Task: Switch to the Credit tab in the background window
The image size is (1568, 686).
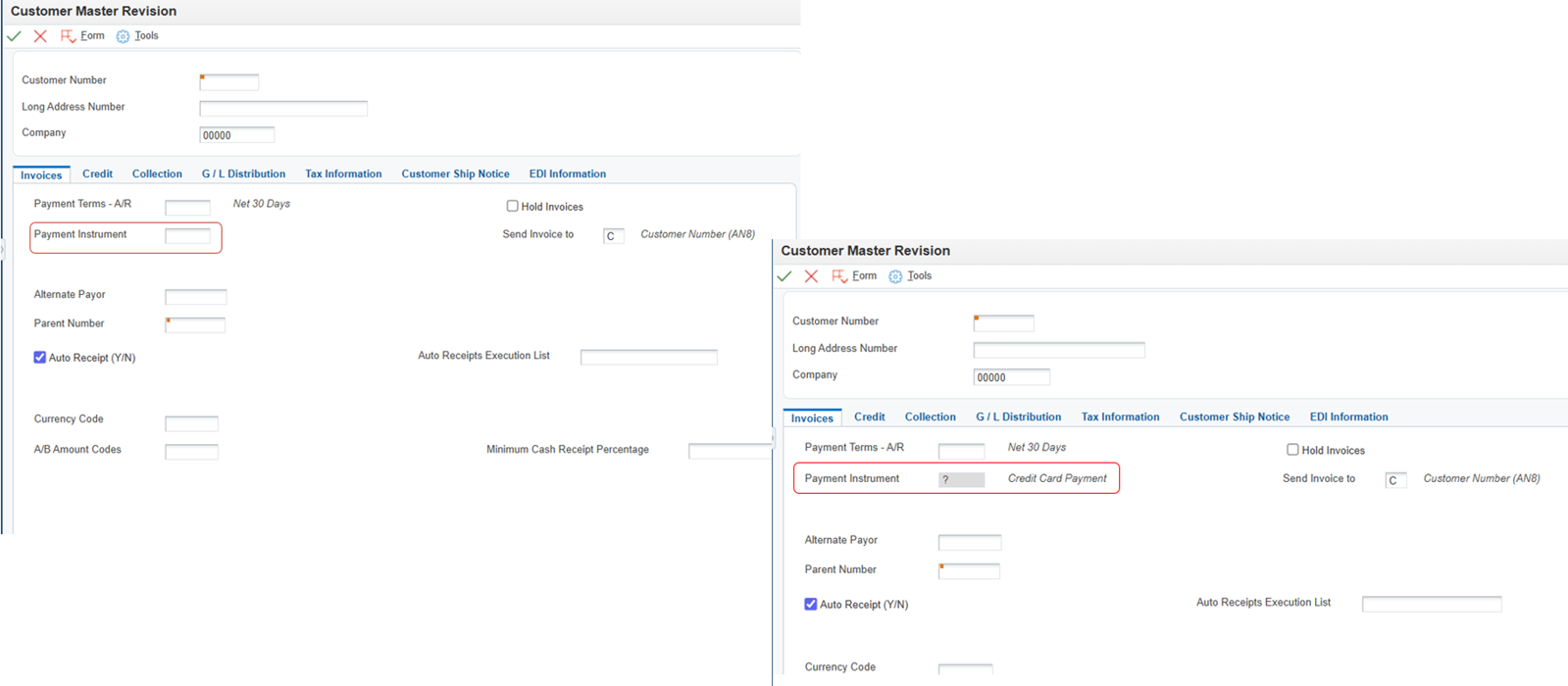Action: [x=97, y=174]
